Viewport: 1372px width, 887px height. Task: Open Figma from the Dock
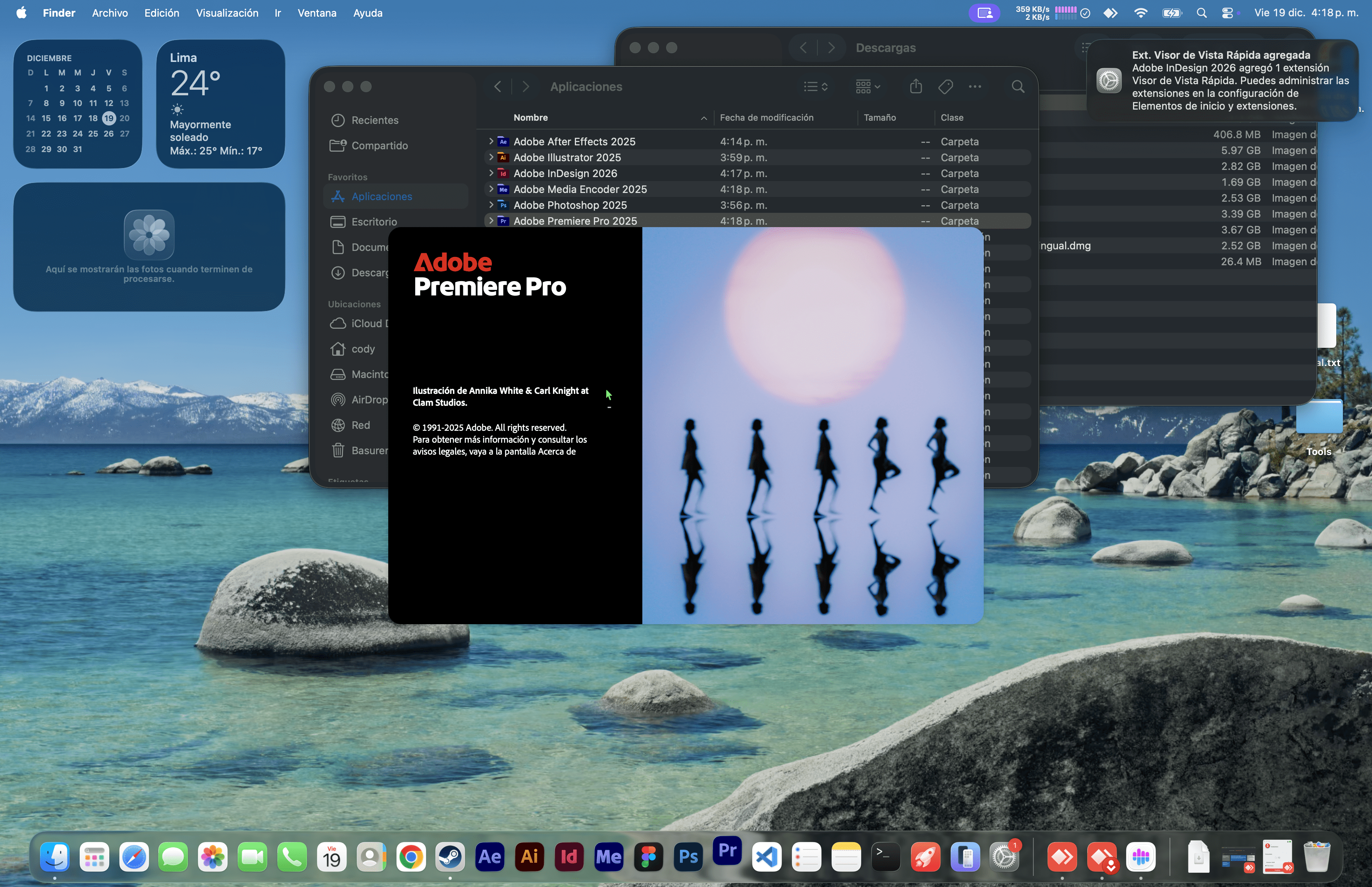(x=648, y=857)
